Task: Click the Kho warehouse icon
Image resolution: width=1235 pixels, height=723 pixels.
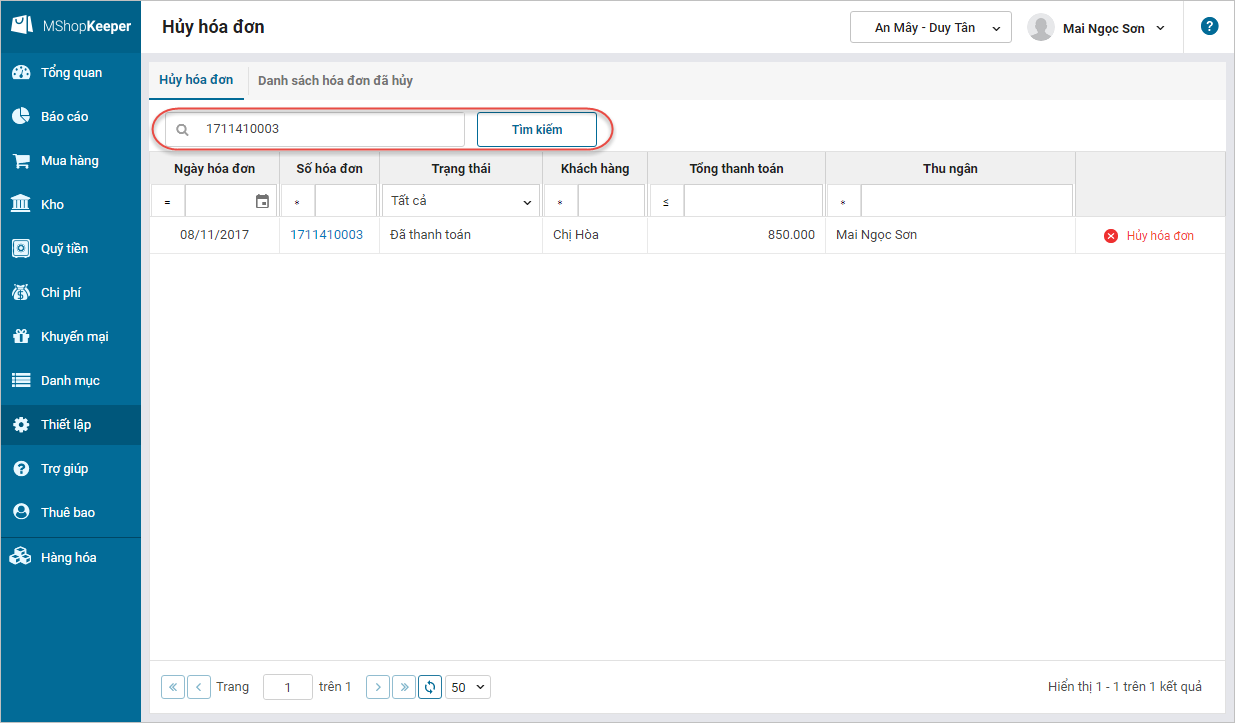Action: tap(20, 205)
